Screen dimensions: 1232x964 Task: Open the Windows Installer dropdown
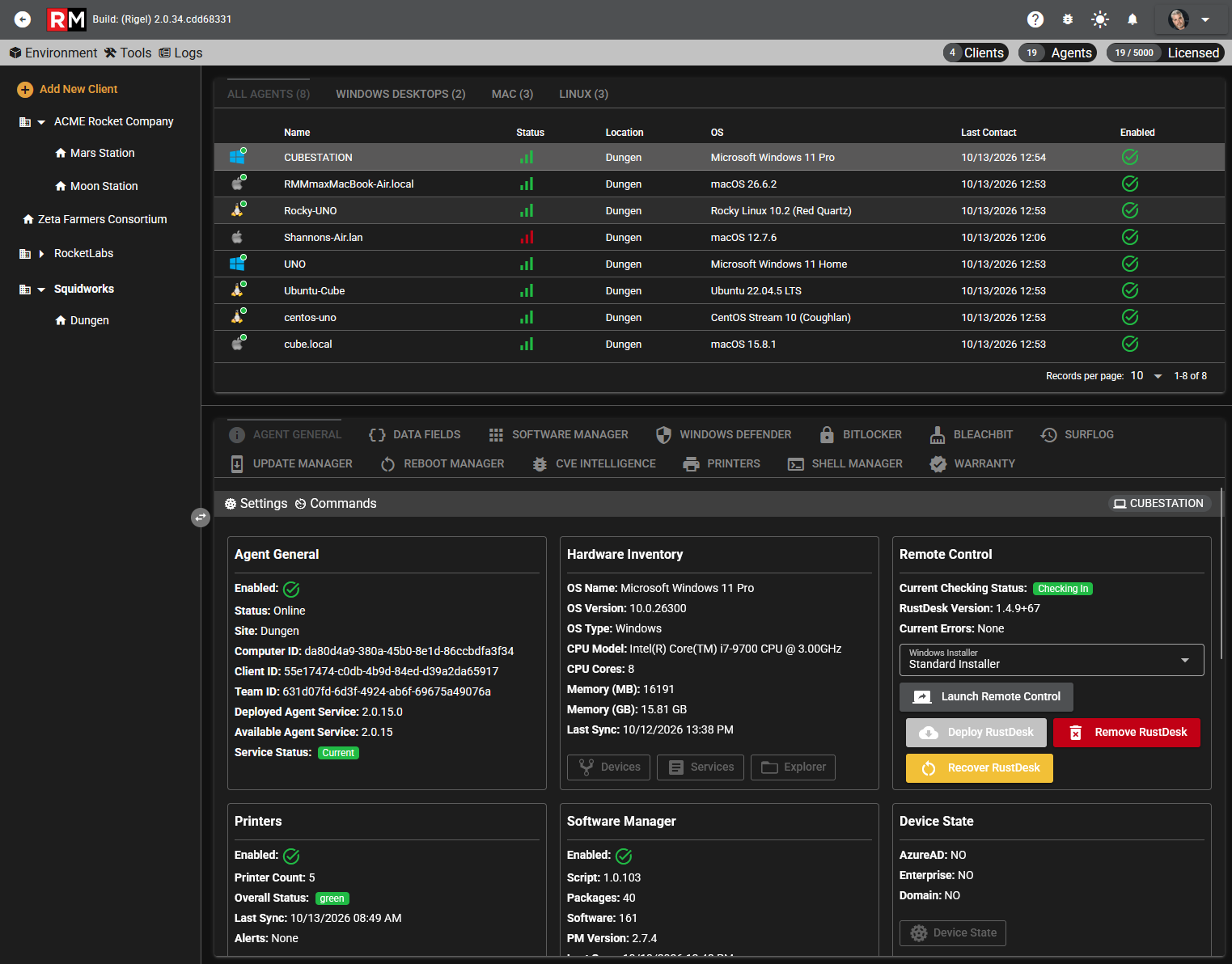(1052, 660)
